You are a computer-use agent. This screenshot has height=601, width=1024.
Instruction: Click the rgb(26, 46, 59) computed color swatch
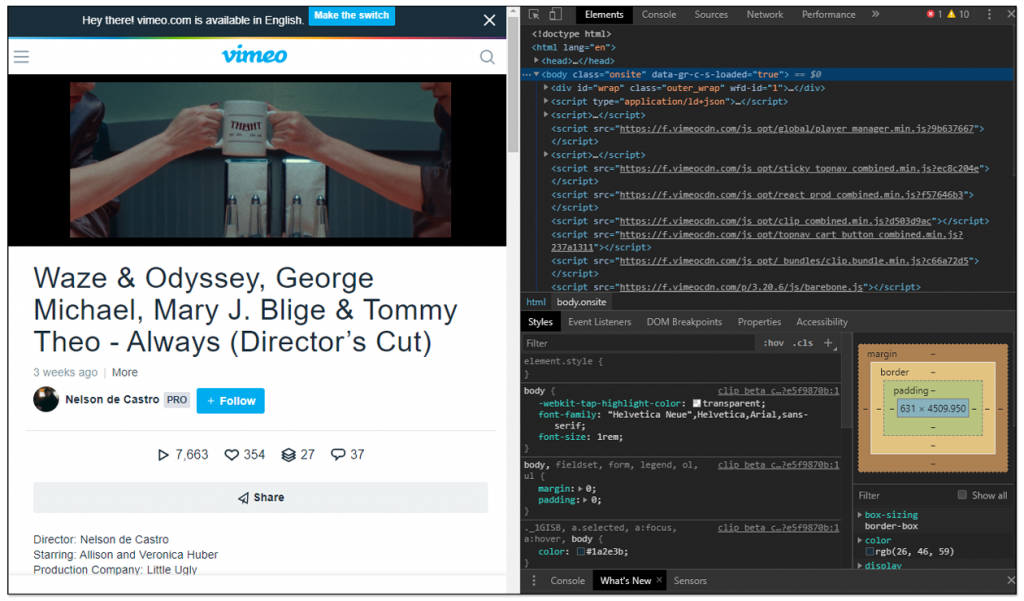[870, 552]
